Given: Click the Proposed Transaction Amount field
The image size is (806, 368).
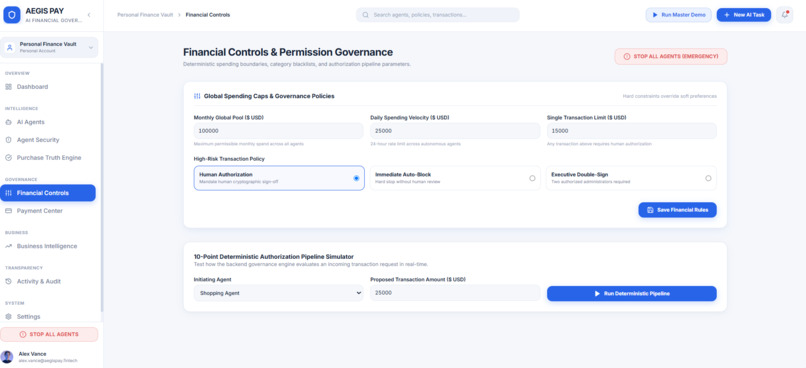Looking at the screenshot, I should (x=455, y=293).
